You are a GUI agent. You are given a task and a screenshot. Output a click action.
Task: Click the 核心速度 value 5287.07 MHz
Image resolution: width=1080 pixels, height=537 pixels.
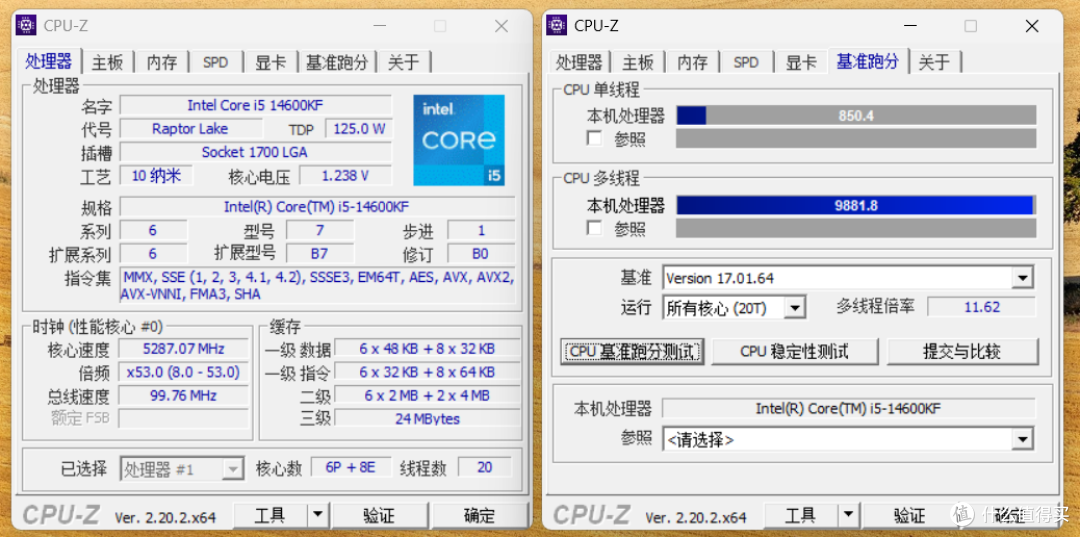183,349
